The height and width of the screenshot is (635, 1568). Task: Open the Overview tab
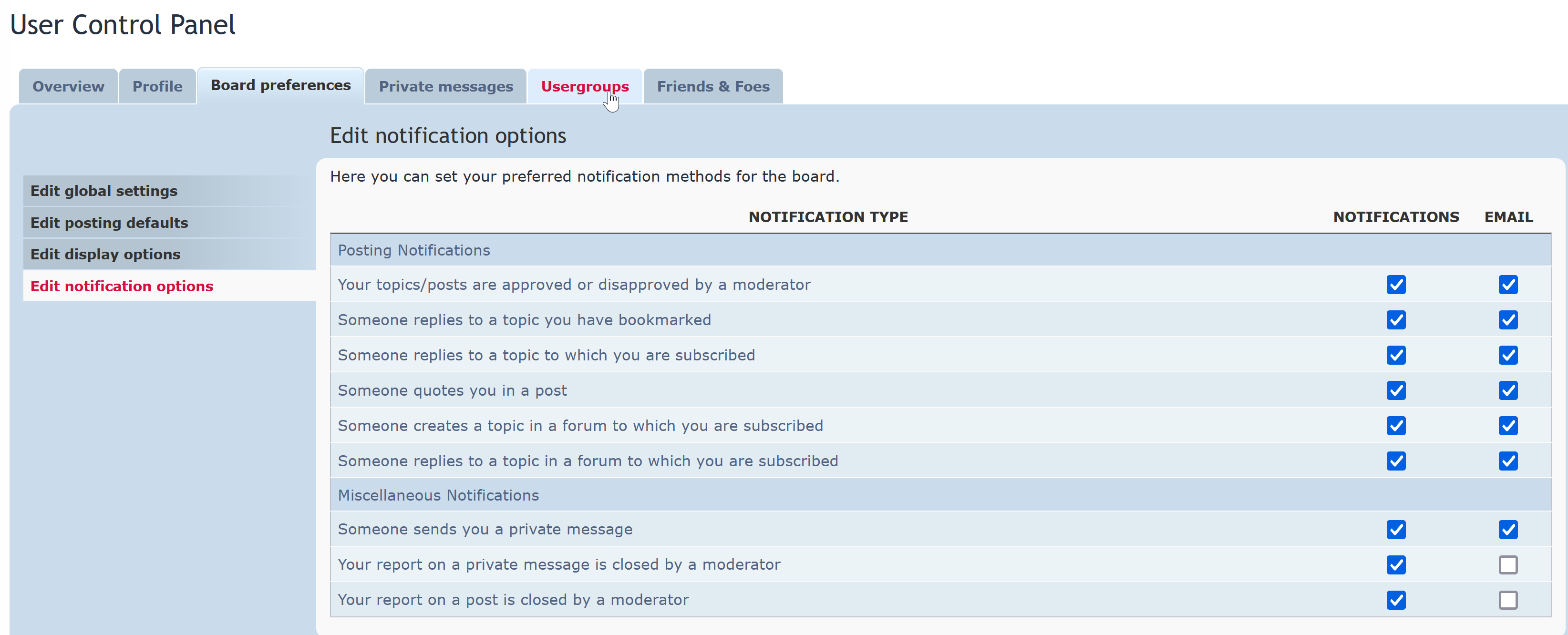click(68, 86)
